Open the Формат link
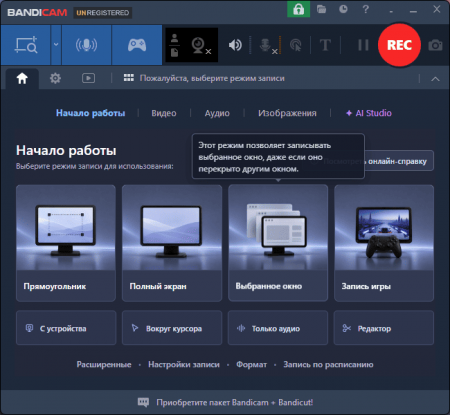 (x=252, y=364)
